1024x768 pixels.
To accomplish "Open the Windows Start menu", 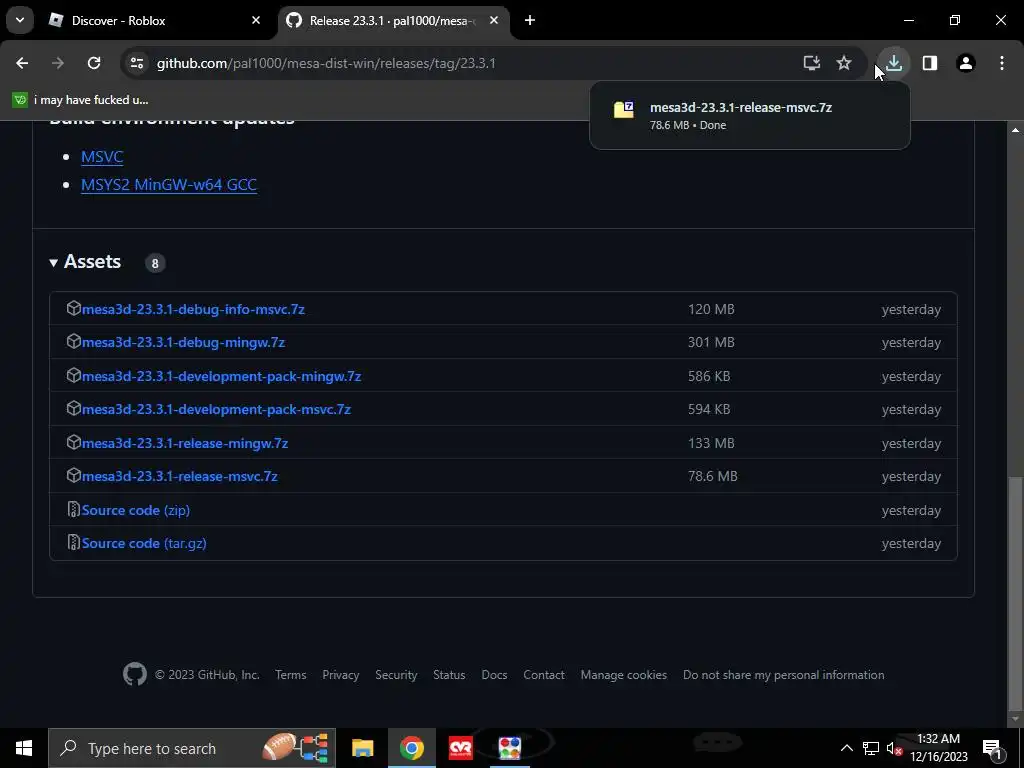I will 24,748.
